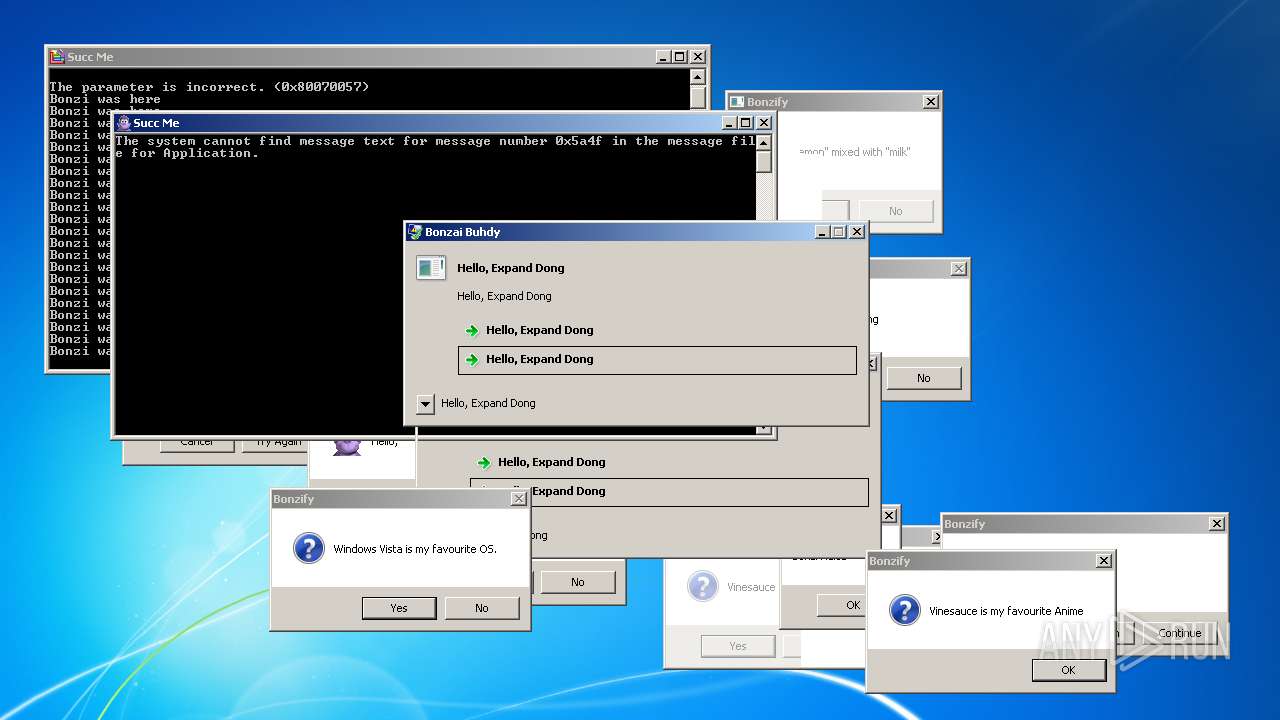Click the back Succ Me console title icon
1280x720 pixels.
pyautogui.click(x=58, y=57)
